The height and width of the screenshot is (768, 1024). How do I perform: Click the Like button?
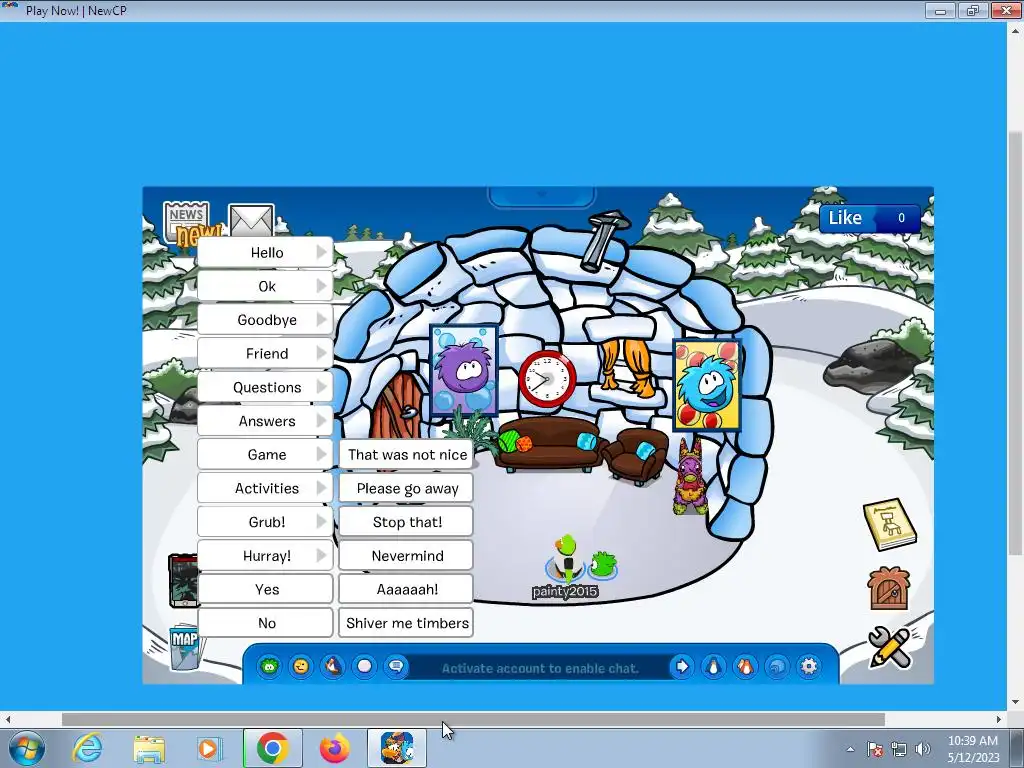870,218
